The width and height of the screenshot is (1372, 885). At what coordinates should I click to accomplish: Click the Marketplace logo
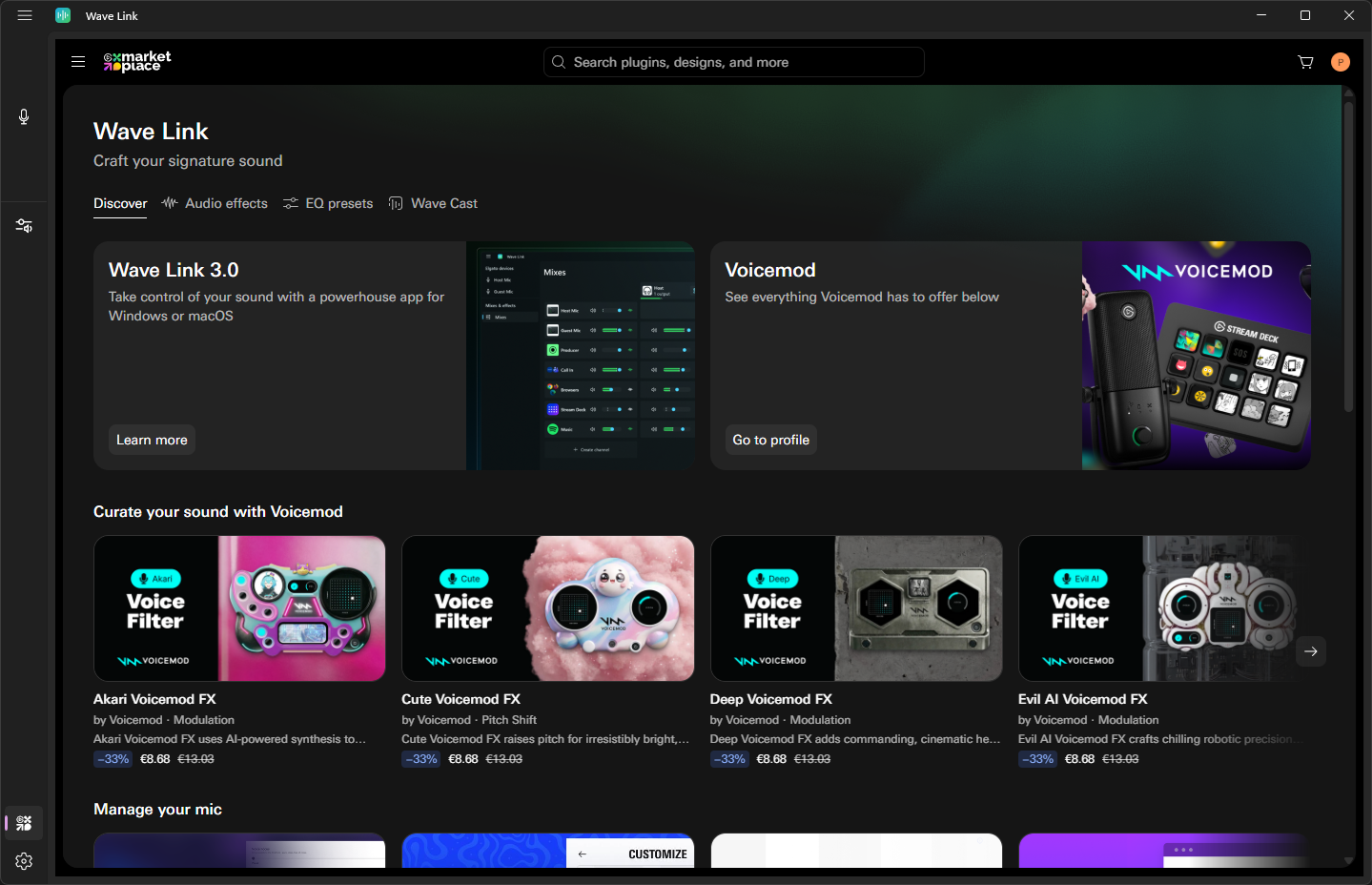137,62
